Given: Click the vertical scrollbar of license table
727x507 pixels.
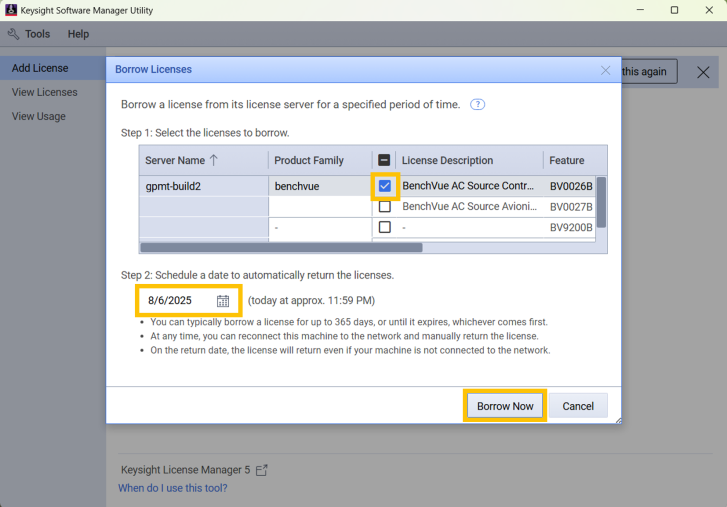Looking at the screenshot, I should (601, 202).
